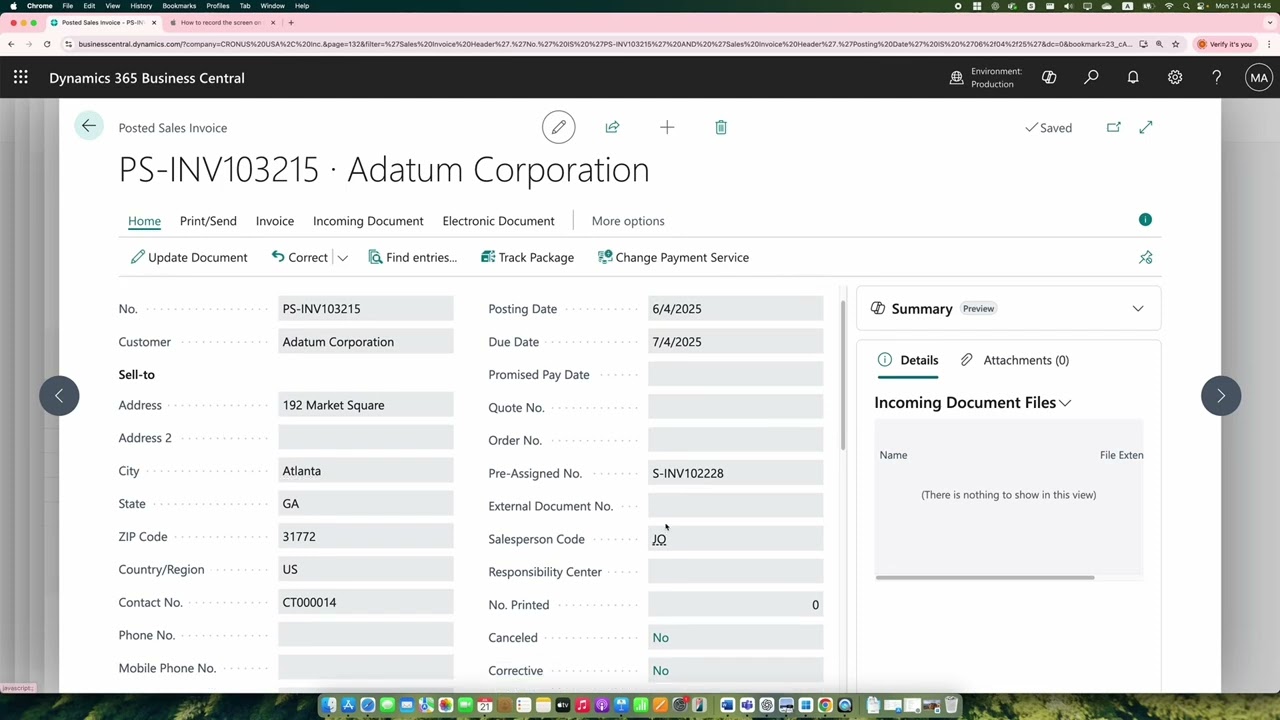Click the vertical scrollbar of the form
This screenshot has width=1280, height=720.
click(x=843, y=375)
